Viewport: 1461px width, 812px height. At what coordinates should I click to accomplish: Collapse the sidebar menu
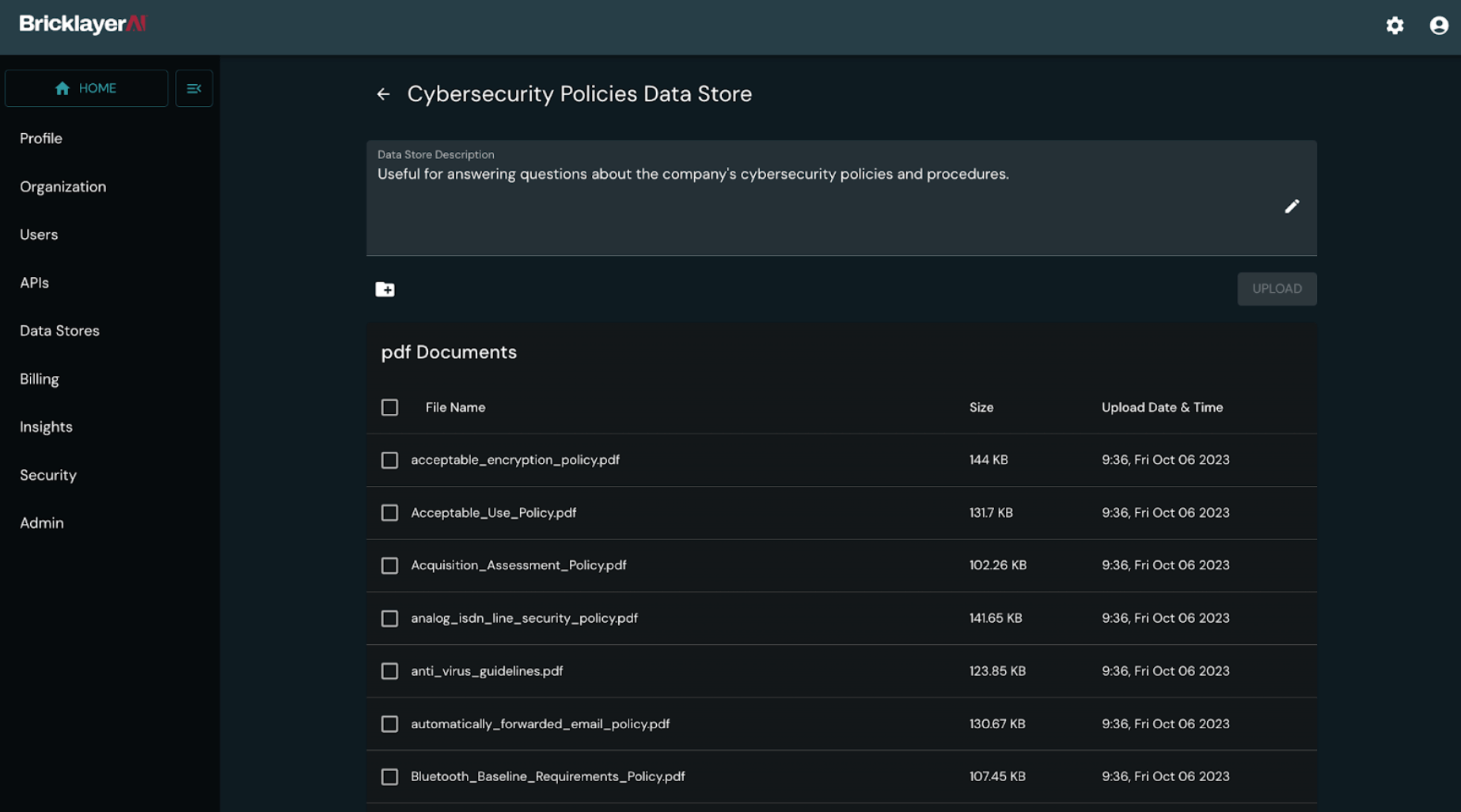point(194,89)
